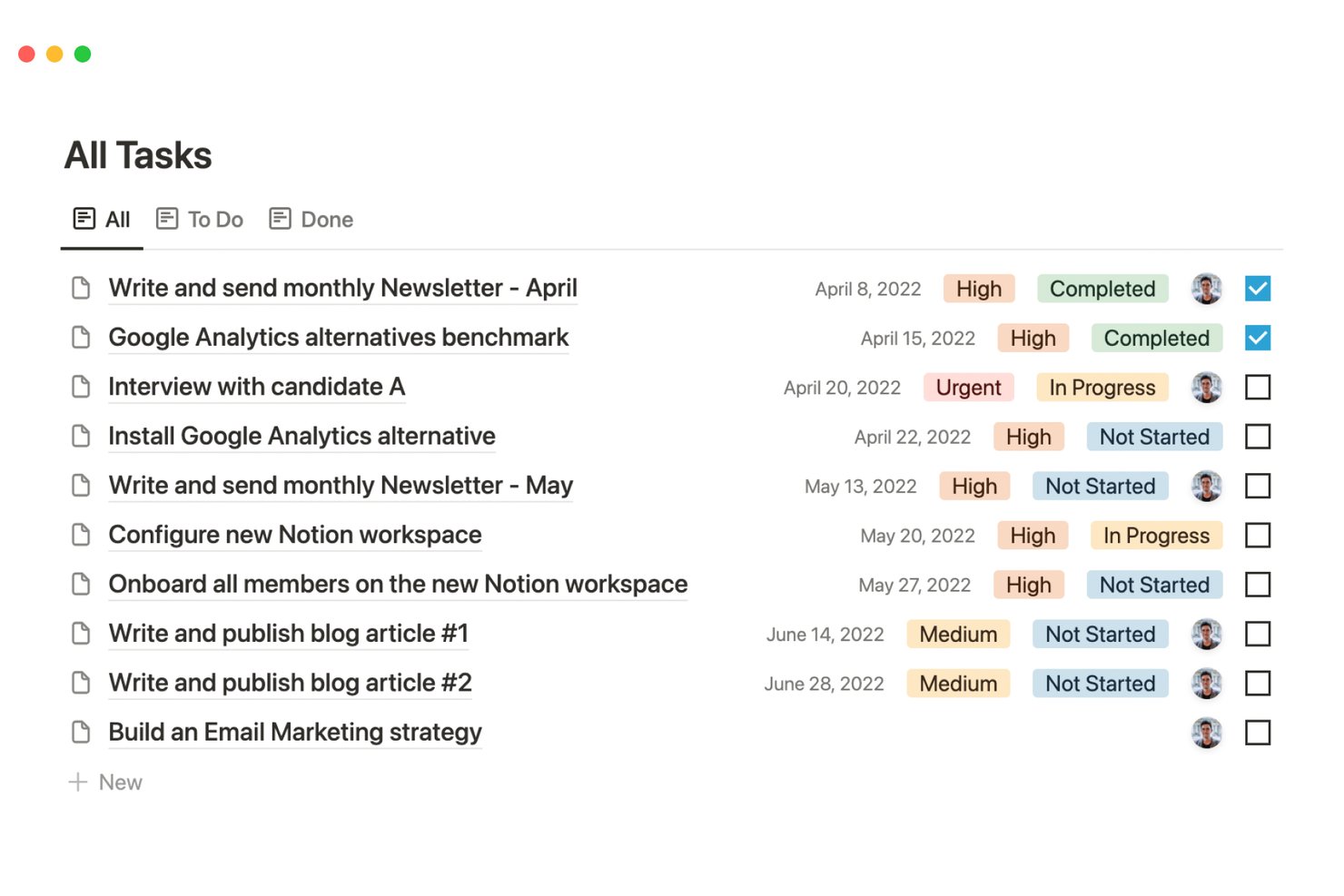This screenshot has width=1344, height=896.
Task: Open Build an Email Marketing strategy page
Action: click(295, 733)
